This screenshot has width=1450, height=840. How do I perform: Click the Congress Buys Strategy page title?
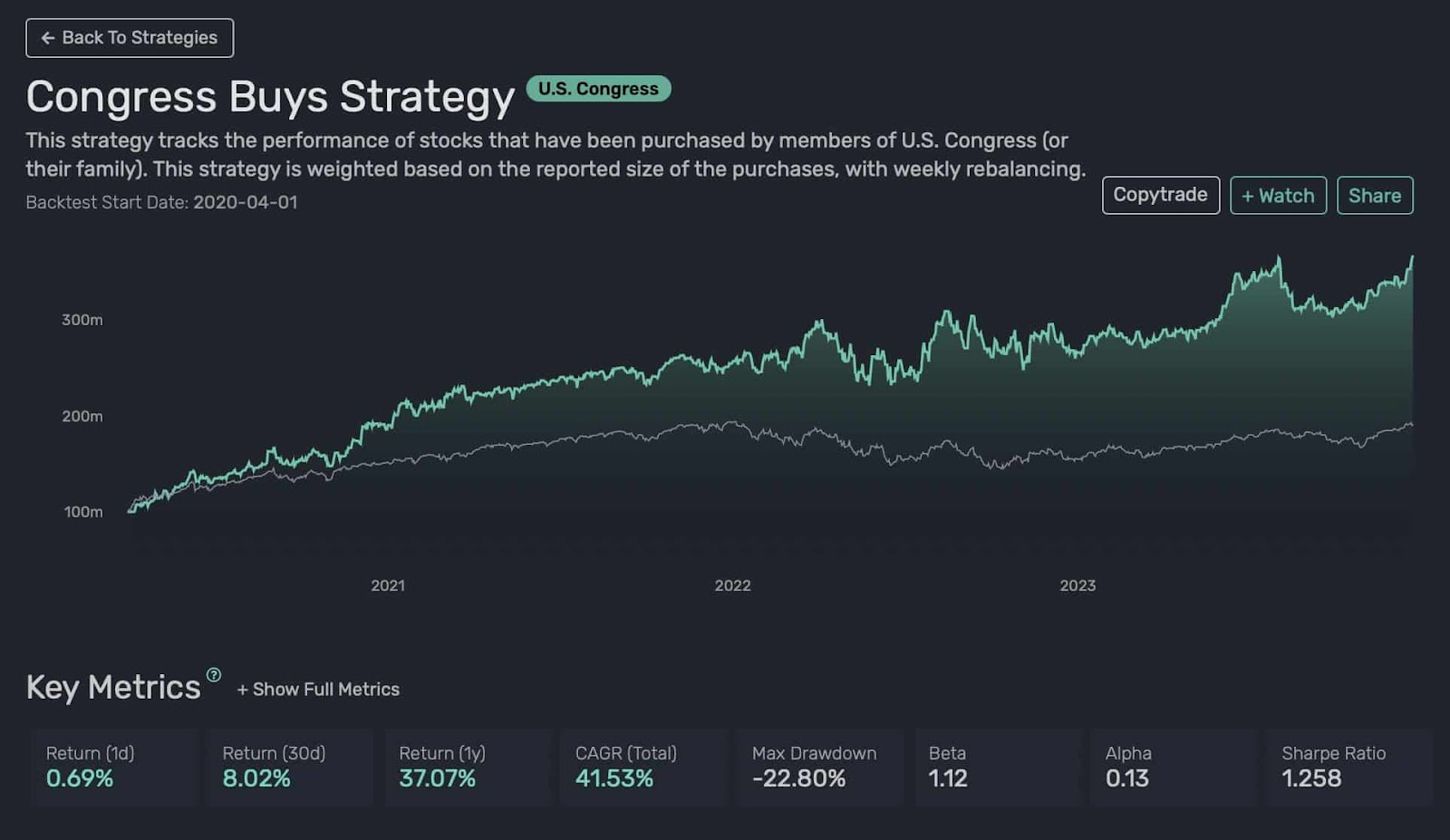click(x=270, y=97)
